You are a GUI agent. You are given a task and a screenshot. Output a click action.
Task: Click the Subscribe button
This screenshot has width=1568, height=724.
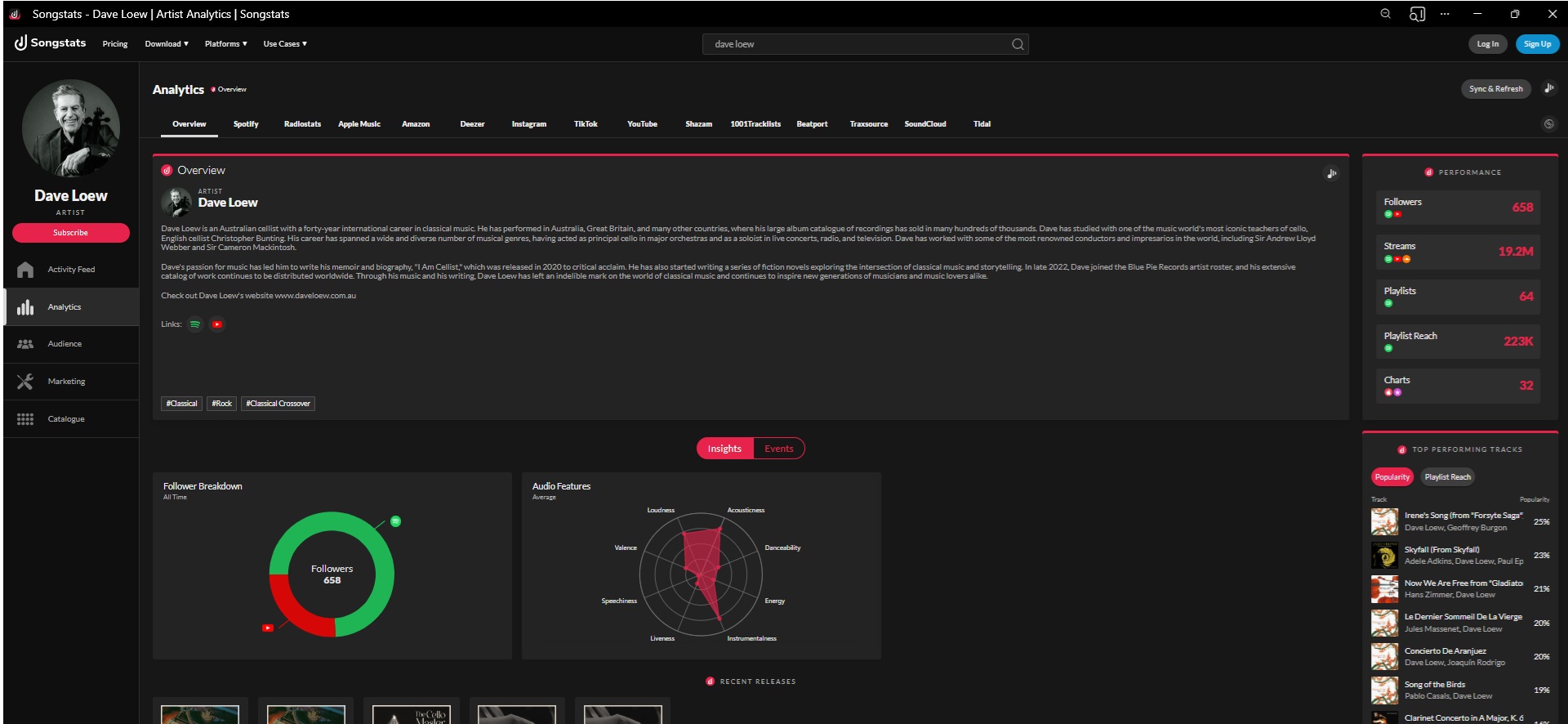point(71,233)
